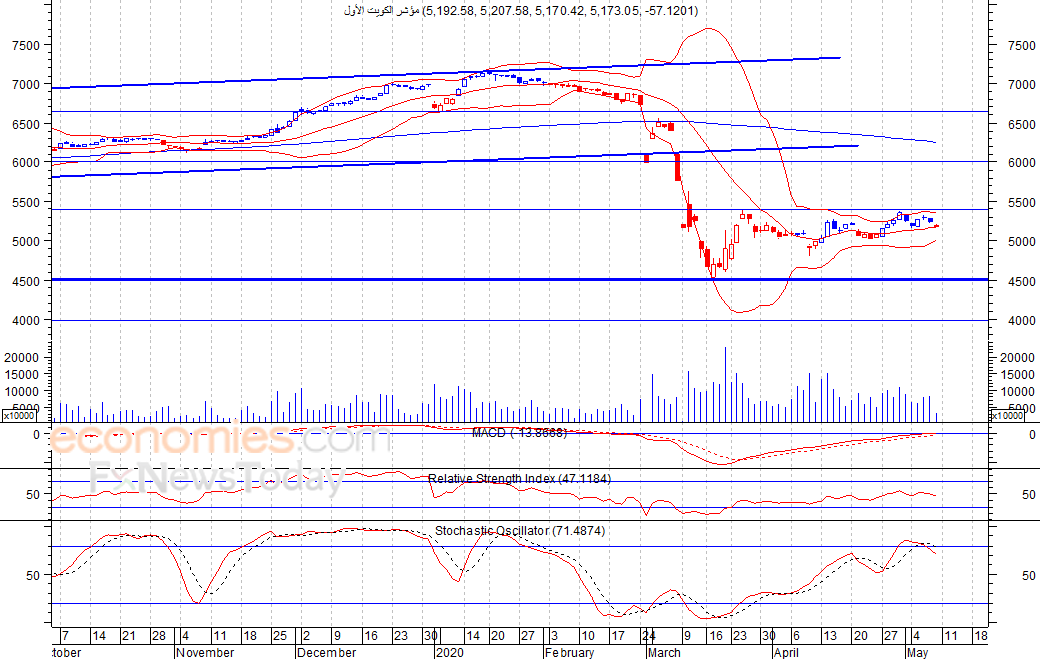Image resolution: width=1040 pixels, height=659 pixels.
Task: Click the February month label
Action: [x=569, y=652]
